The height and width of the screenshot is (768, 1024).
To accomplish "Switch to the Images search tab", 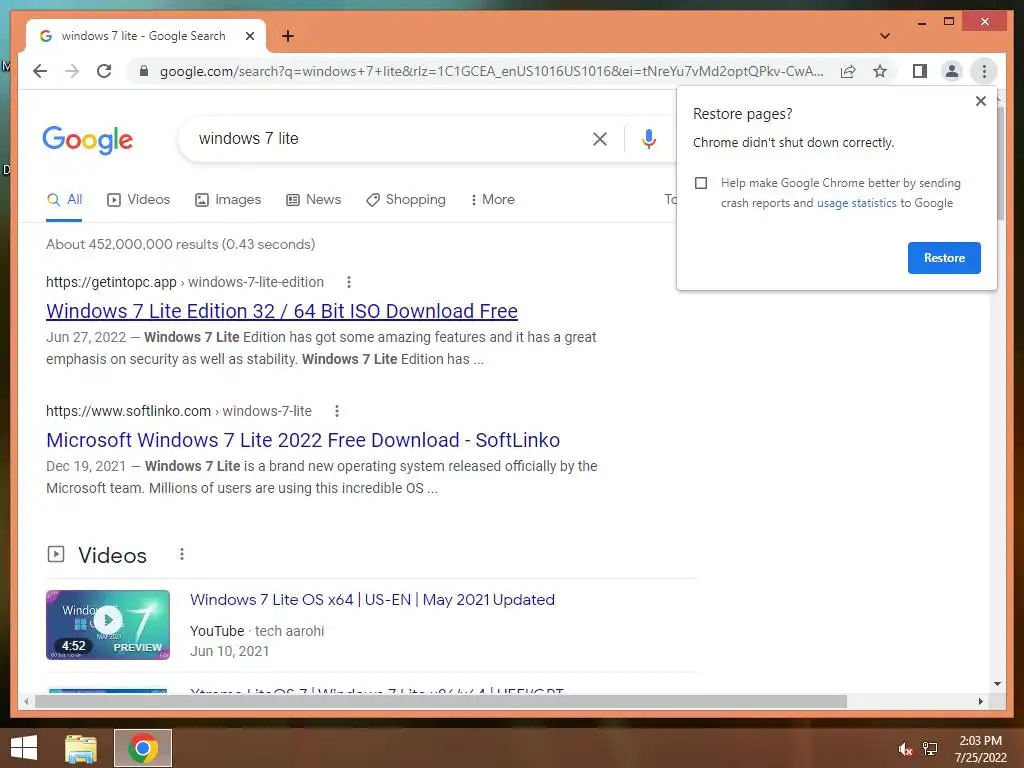I will [x=228, y=200].
